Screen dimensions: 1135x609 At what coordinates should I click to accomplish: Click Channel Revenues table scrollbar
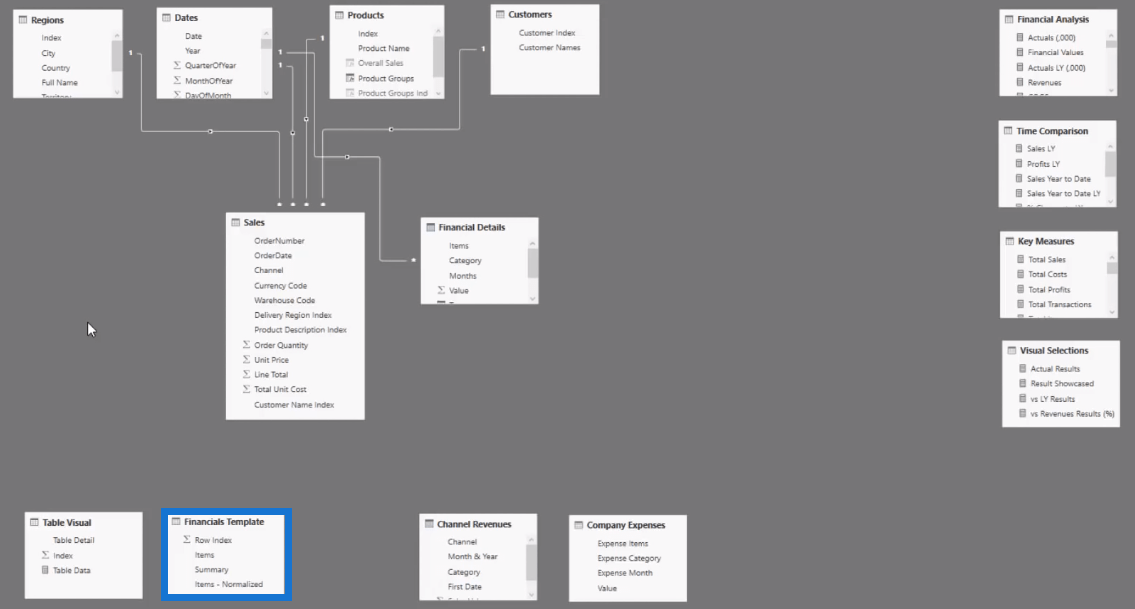point(531,563)
